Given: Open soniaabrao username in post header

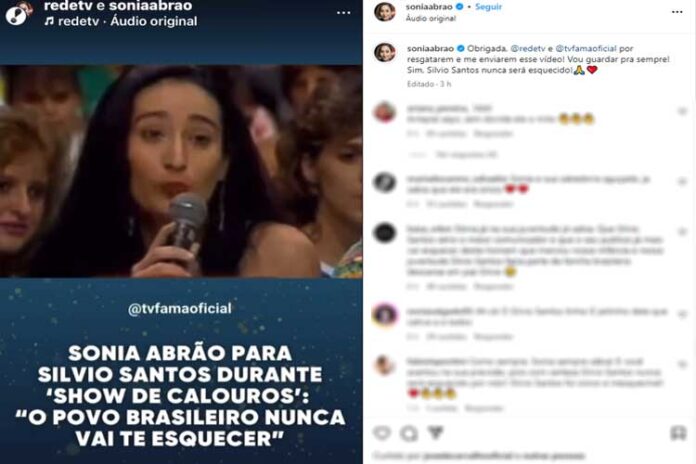Looking at the screenshot, I should 429,7.
